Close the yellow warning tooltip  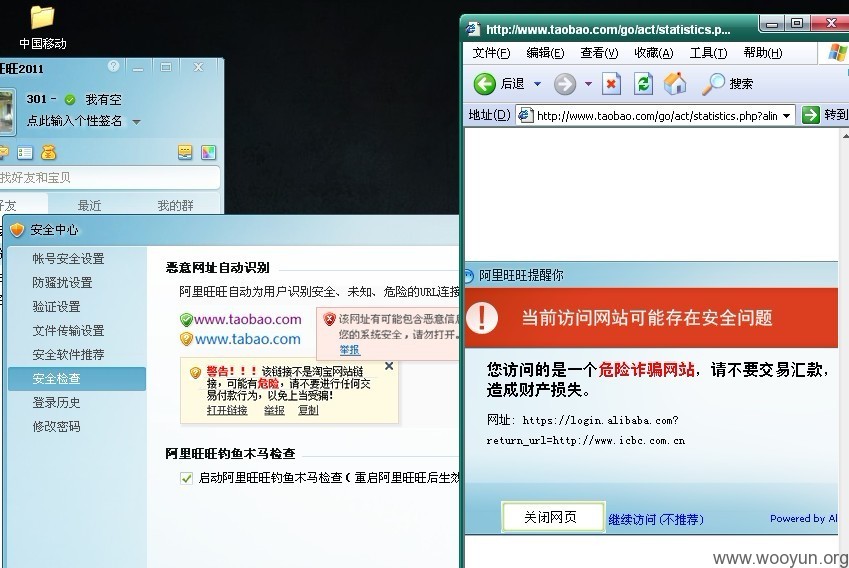click(389, 366)
